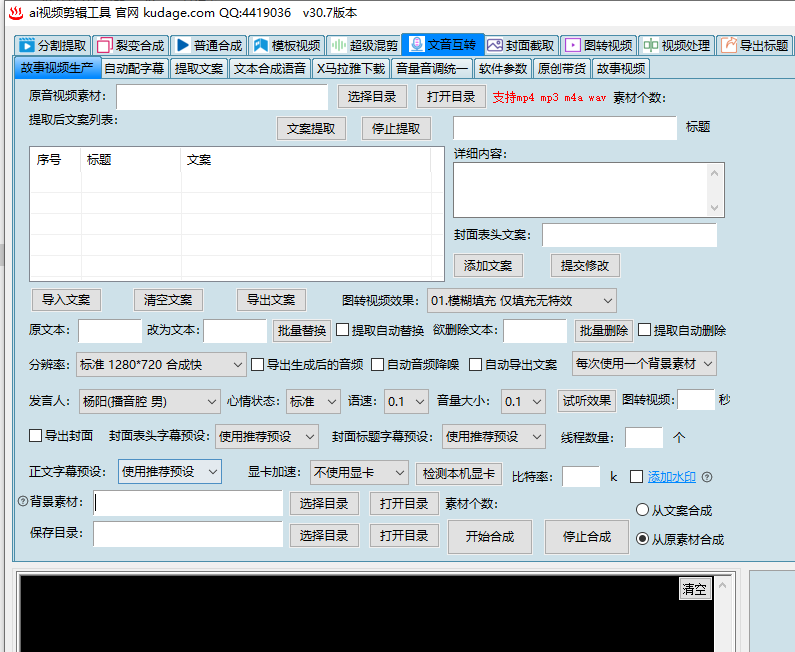
Task: Click the 裂变合成 tab icon
Action: pyautogui.click(x=104, y=46)
